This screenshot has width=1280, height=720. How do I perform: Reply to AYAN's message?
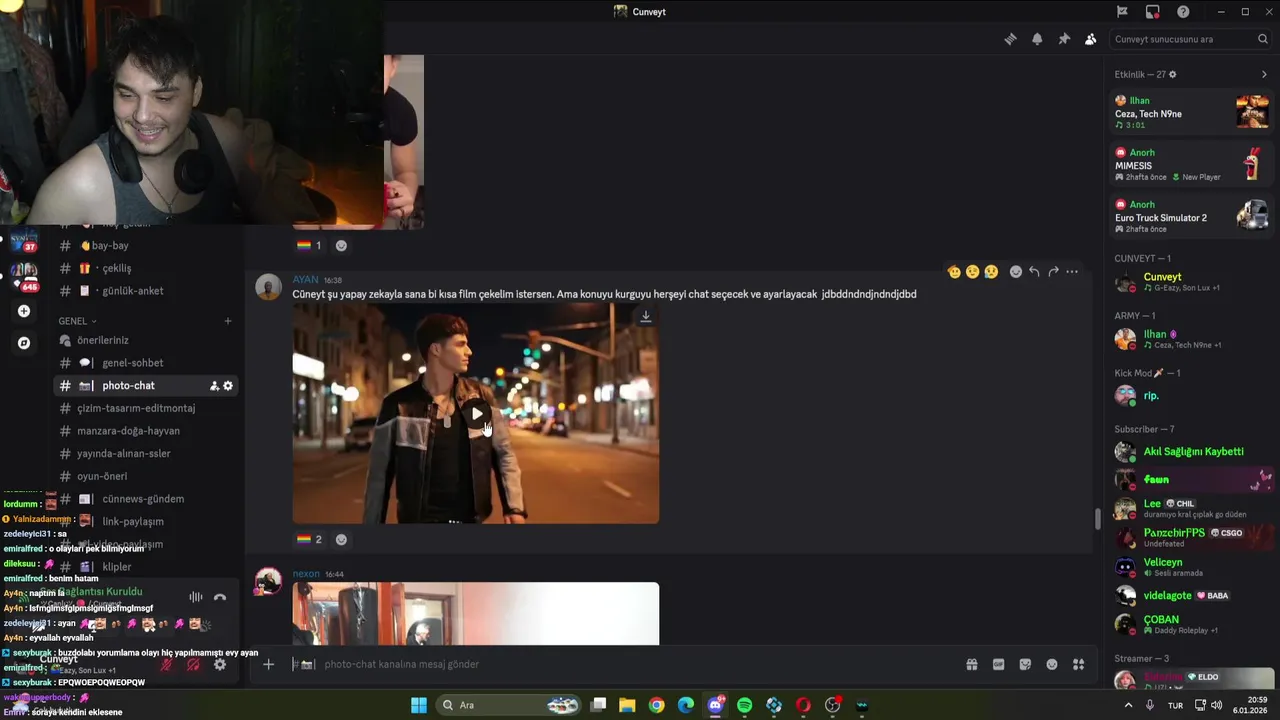click(1034, 272)
